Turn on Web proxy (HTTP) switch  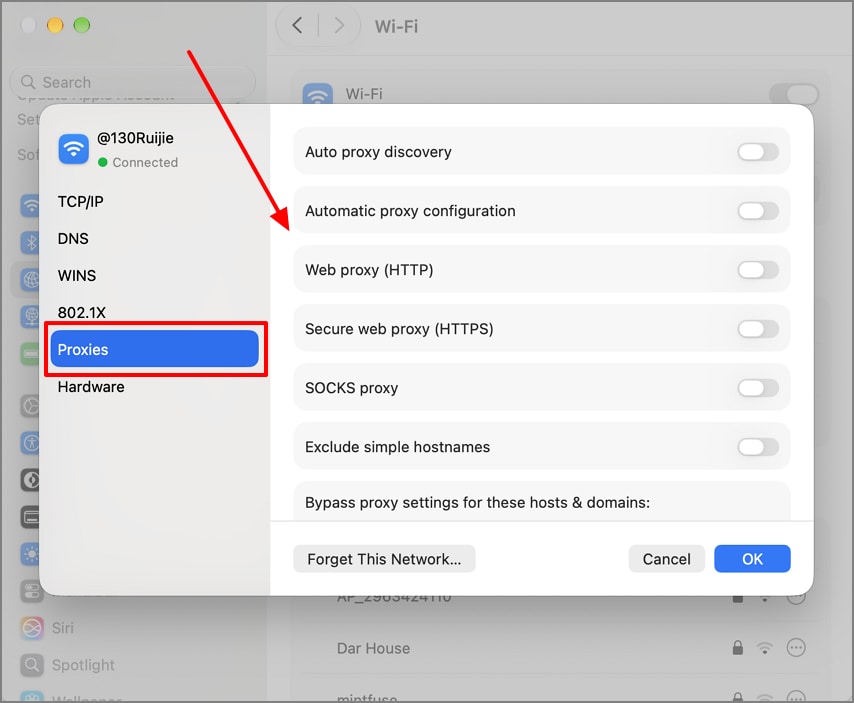coord(758,270)
